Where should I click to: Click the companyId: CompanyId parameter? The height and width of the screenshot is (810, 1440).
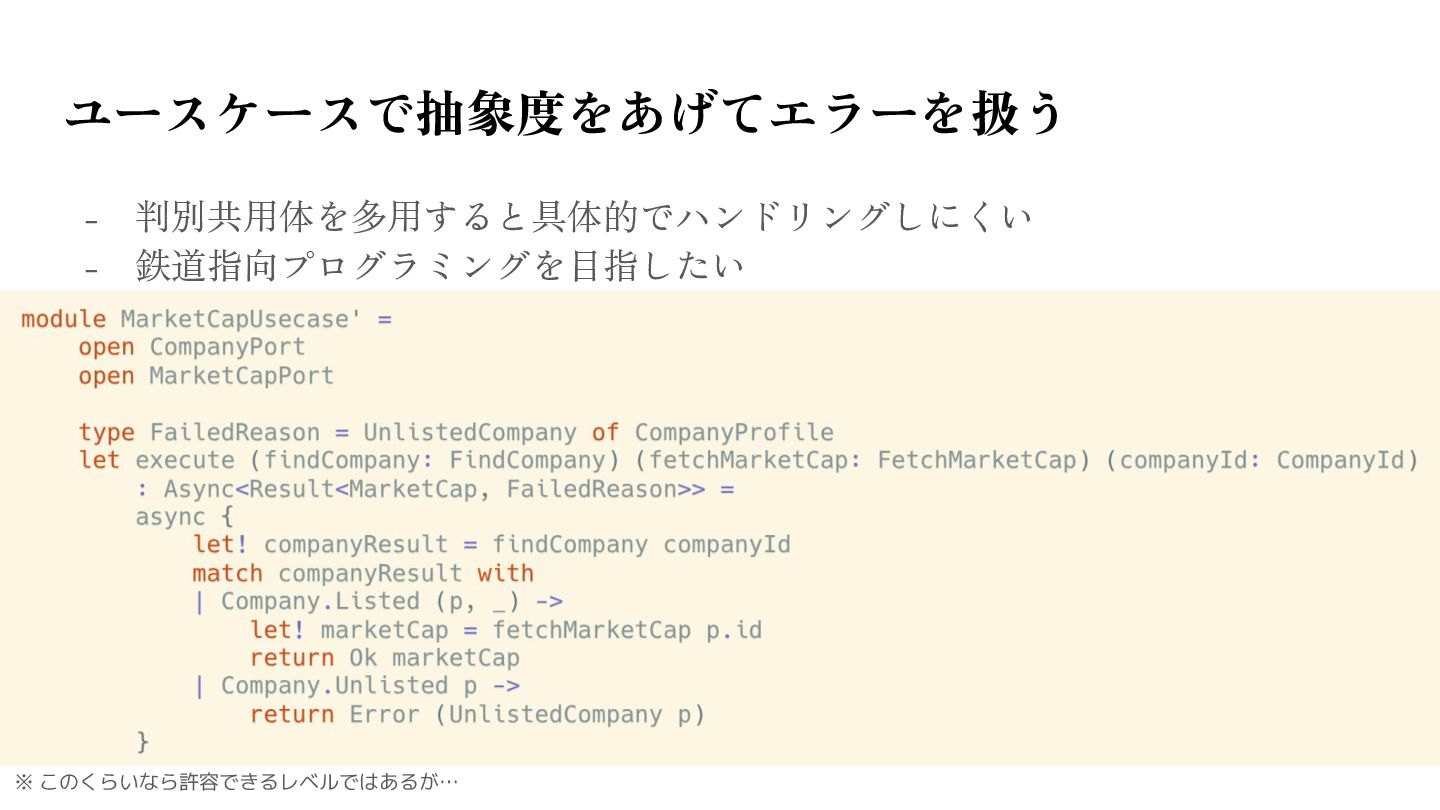pyautogui.click(x=1263, y=461)
